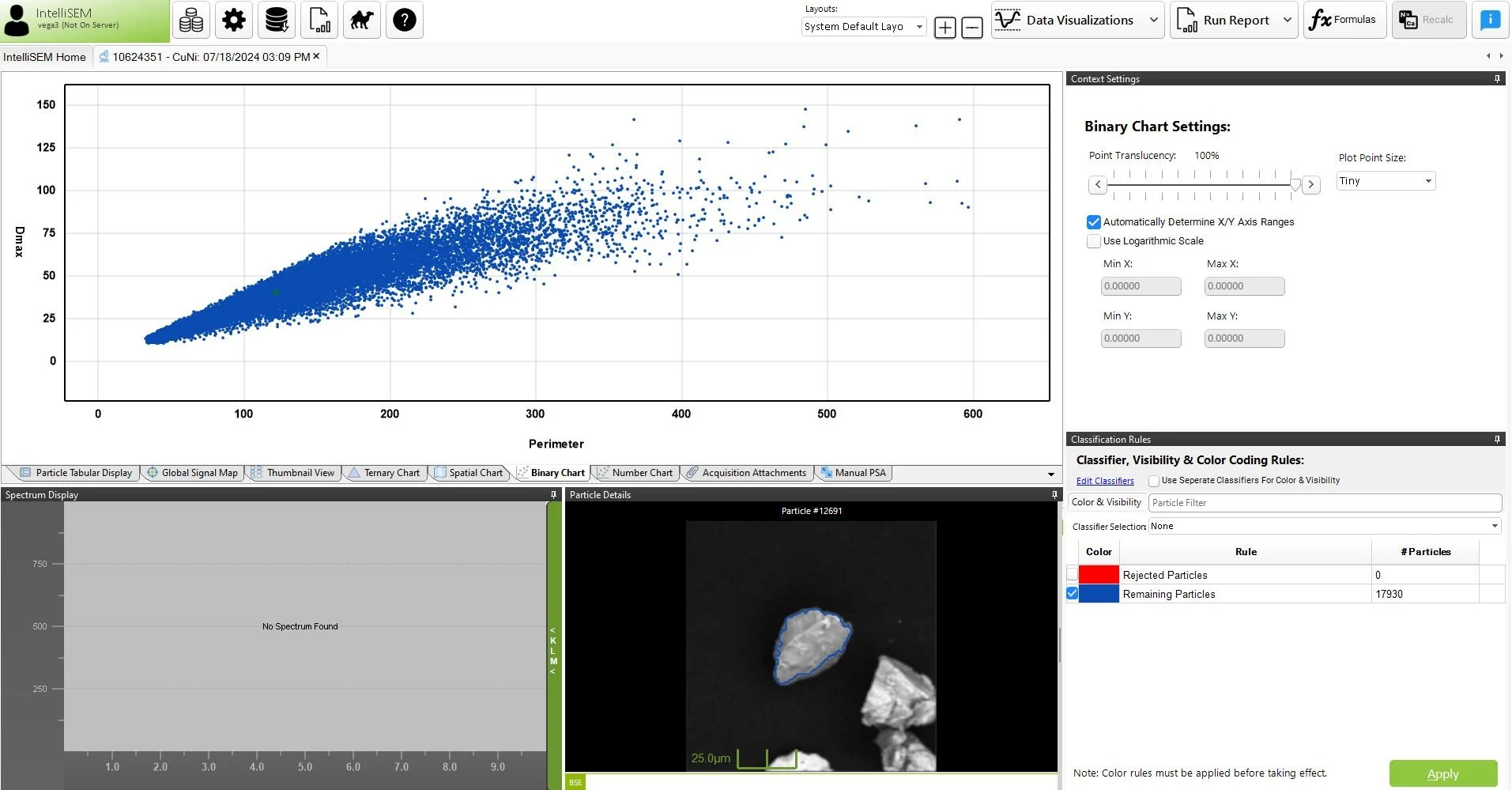
Task: Click the Edit Classifiers link
Action: coord(1105,481)
